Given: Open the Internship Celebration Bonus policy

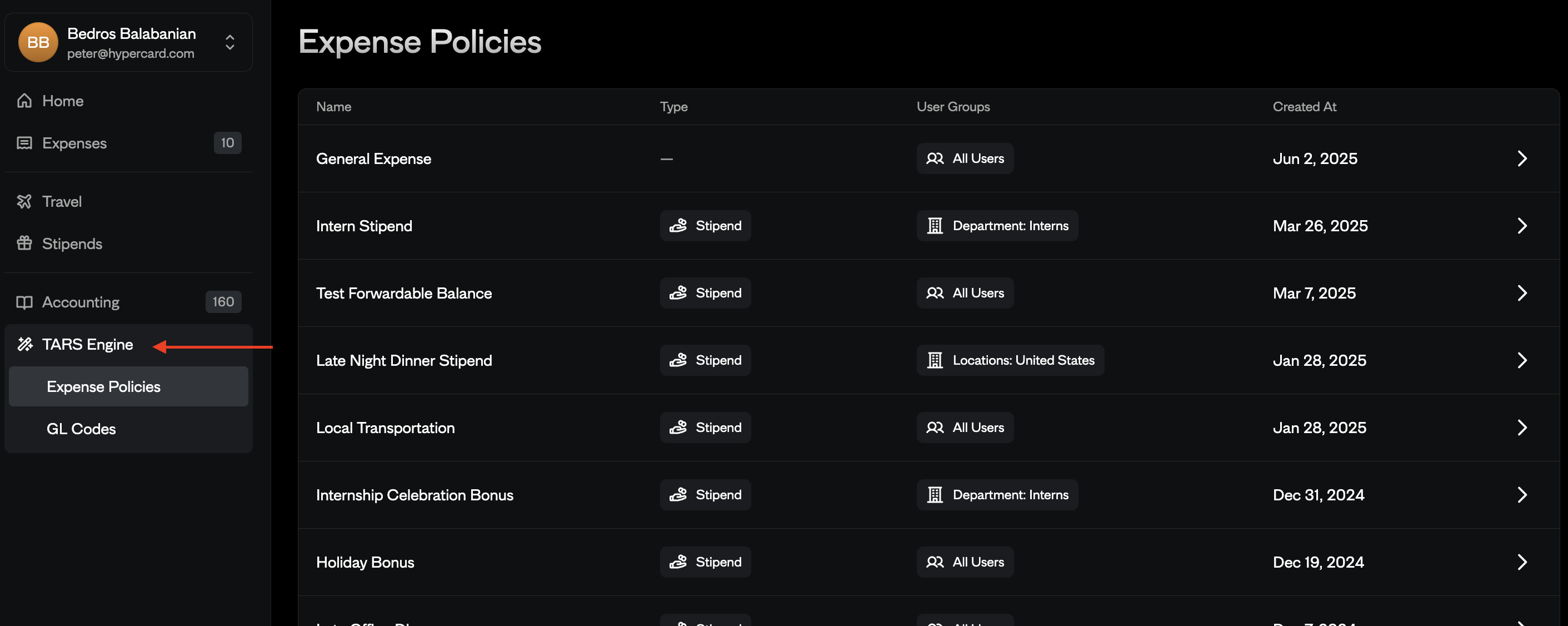Looking at the screenshot, I should 414,494.
